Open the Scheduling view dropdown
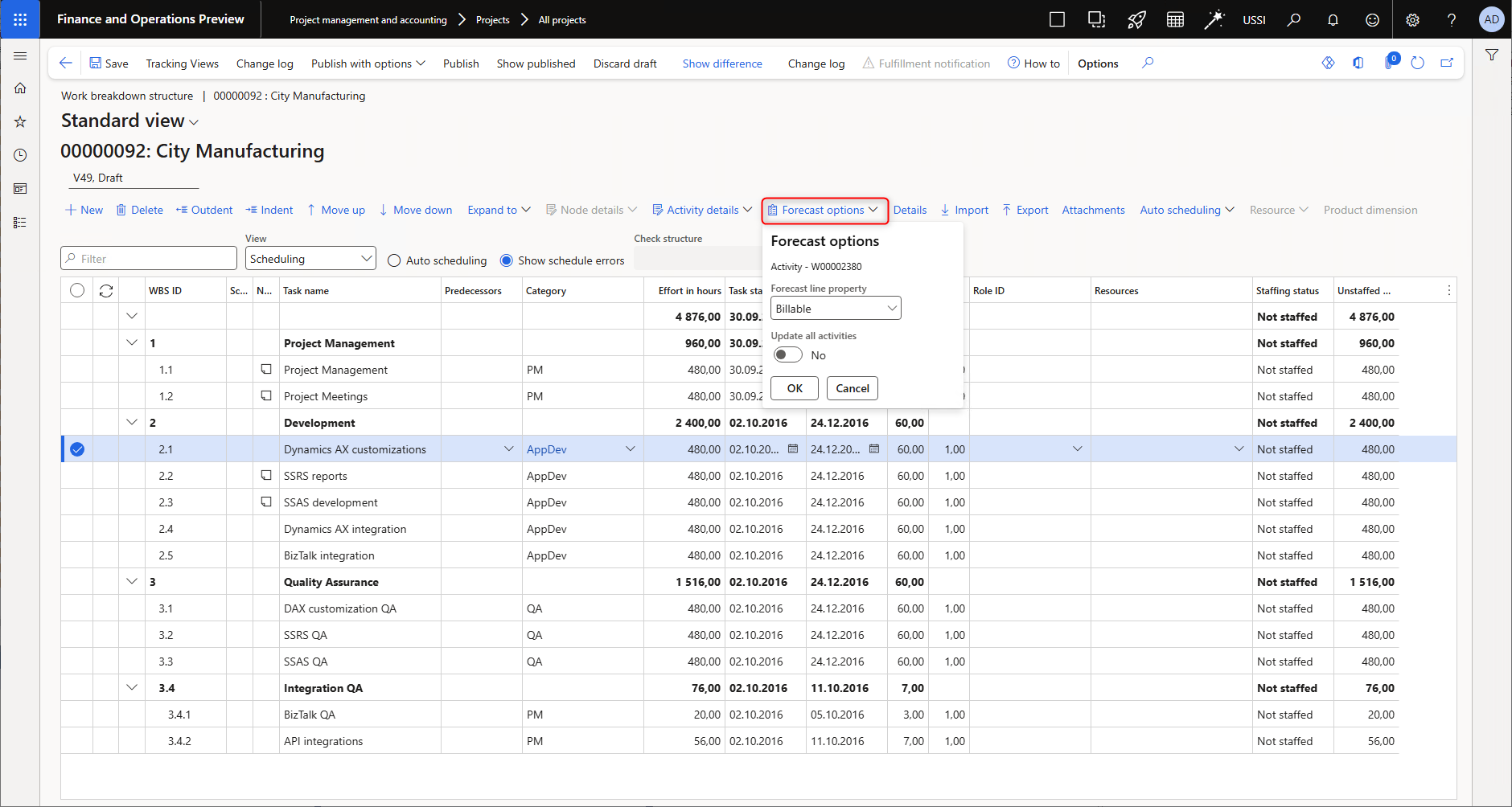This screenshot has height=807, width=1512. coord(310,259)
